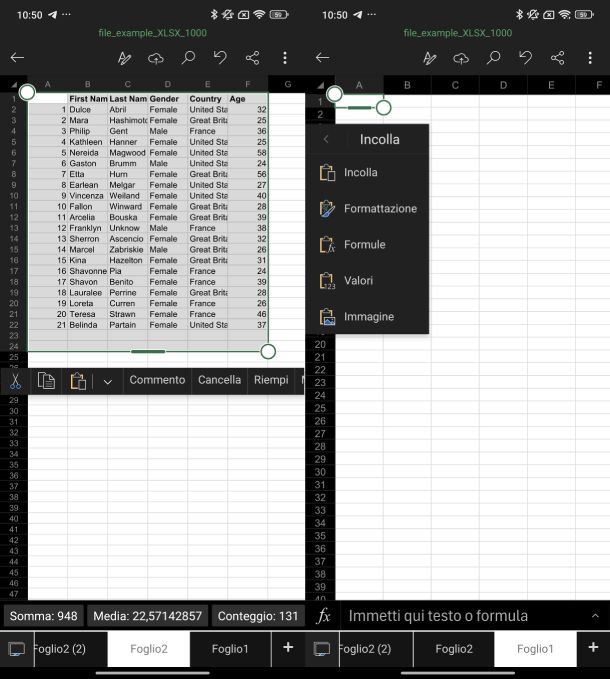Go back using right screen's back arrow
Image resolution: width=610 pixels, height=679 pixels.
(x=323, y=58)
